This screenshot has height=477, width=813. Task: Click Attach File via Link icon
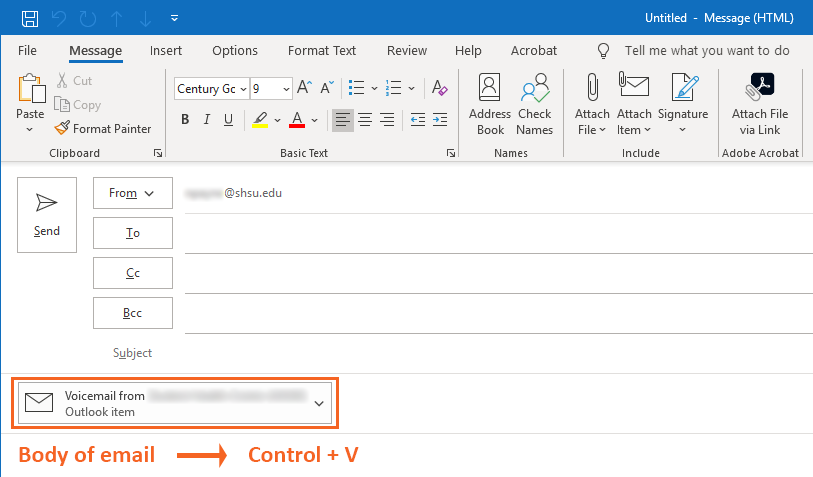click(x=759, y=104)
